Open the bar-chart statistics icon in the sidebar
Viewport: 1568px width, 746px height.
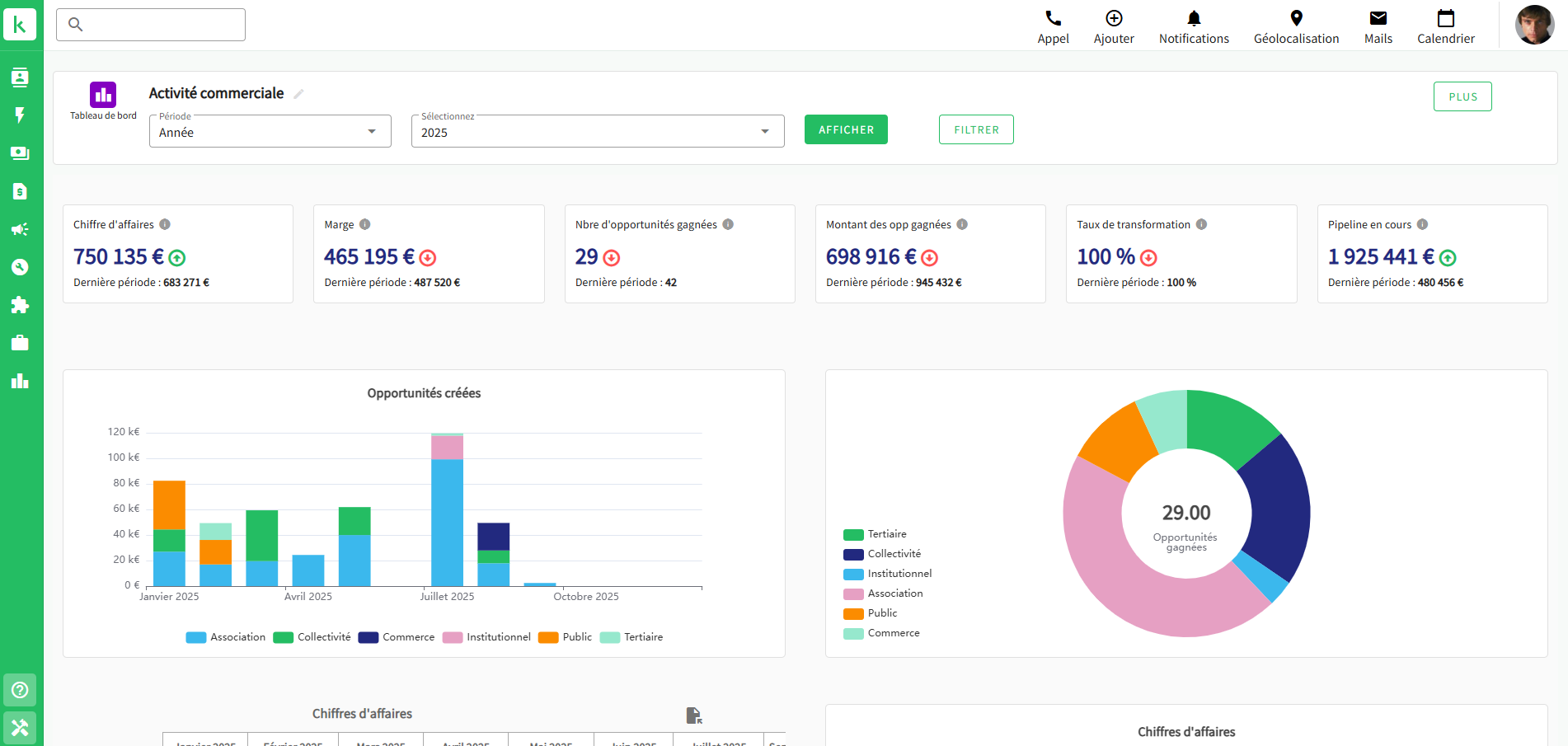20,381
